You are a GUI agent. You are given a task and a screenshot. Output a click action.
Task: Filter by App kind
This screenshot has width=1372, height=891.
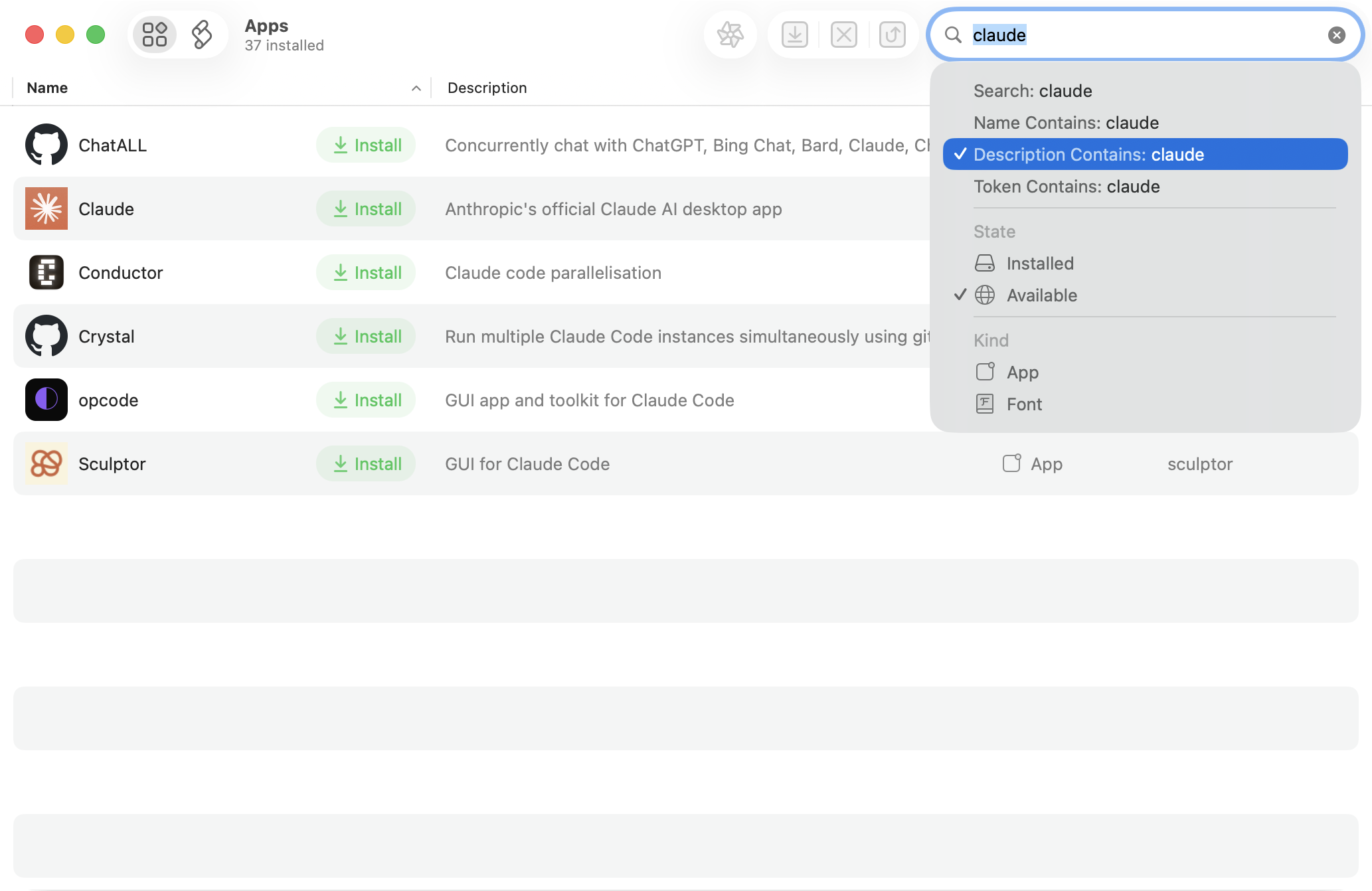click(1022, 372)
